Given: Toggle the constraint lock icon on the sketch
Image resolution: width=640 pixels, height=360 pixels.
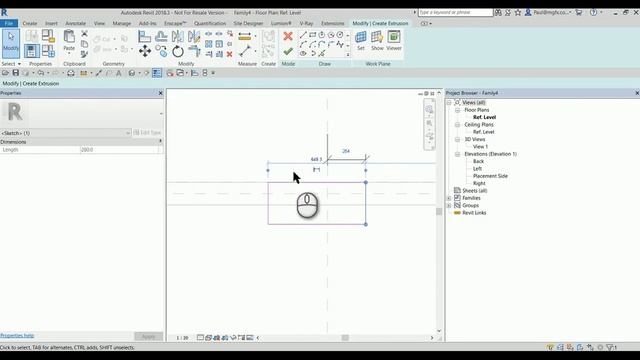Looking at the screenshot, I should (316, 169).
